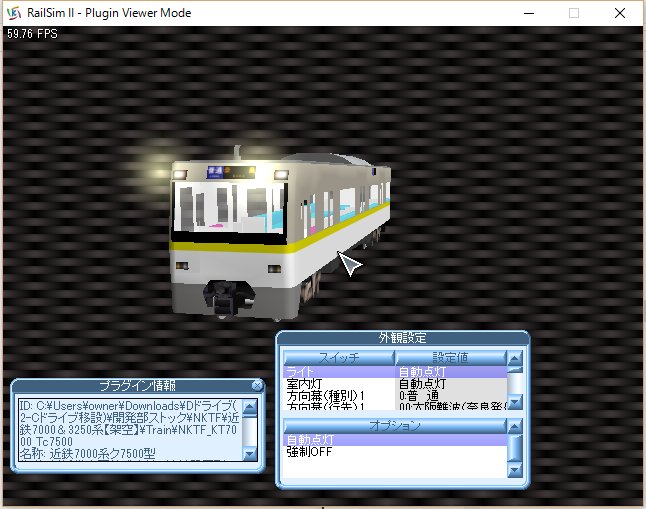Select the 室内灯 switch row
This screenshot has height=509, width=646.
pyautogui.click(x=395, y=384)
